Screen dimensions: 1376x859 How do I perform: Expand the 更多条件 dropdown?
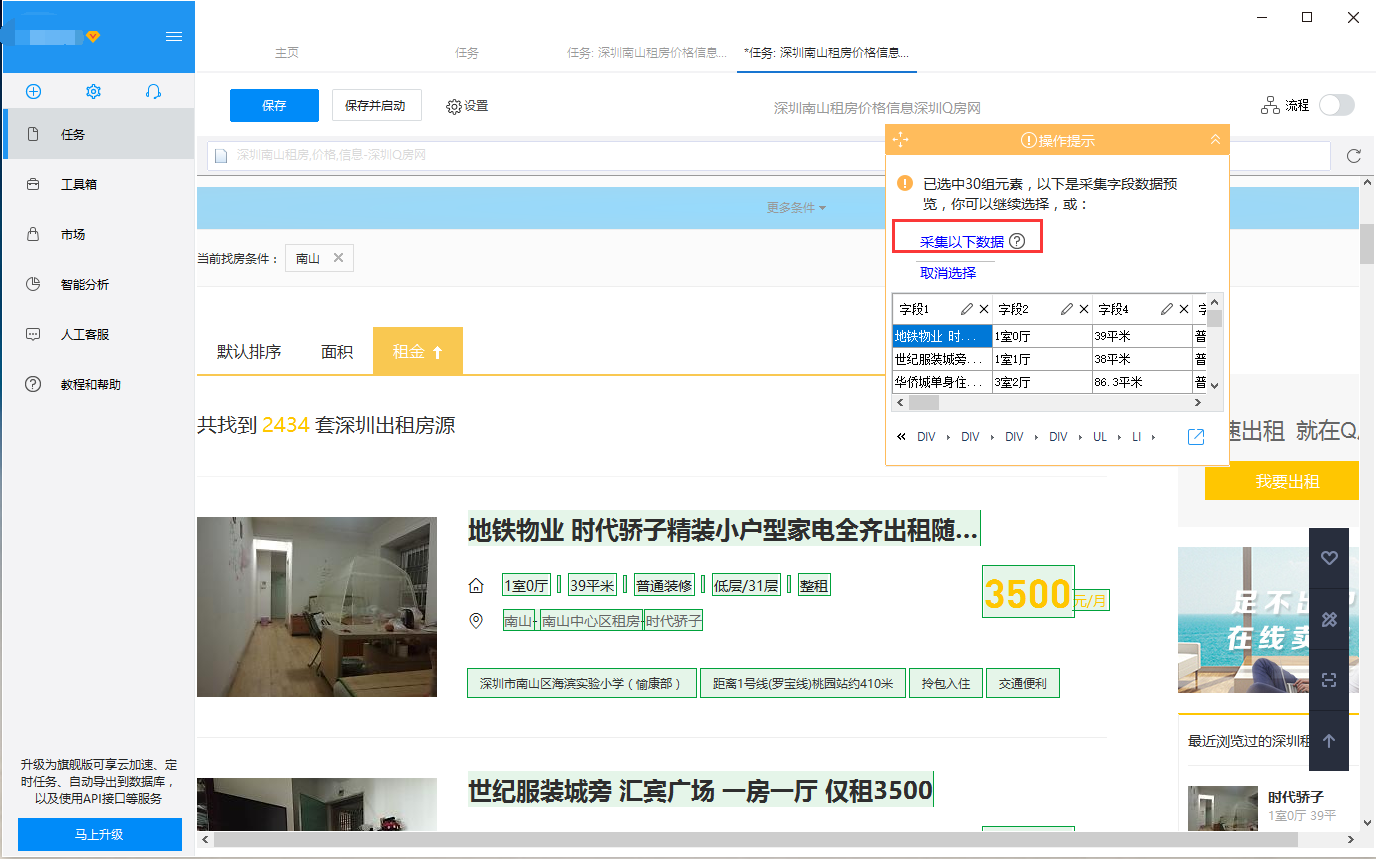[796, 208]
